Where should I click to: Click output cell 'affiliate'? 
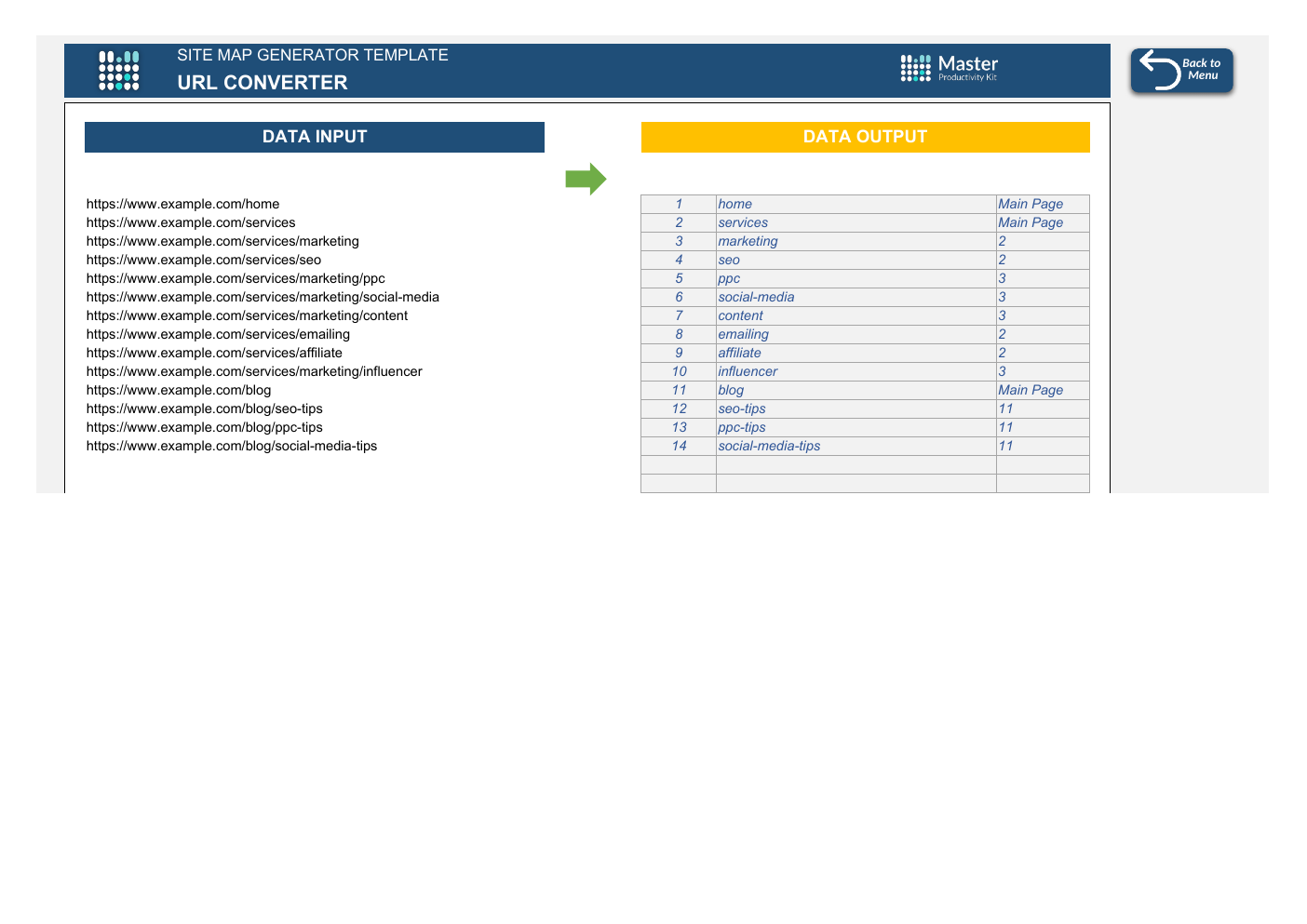pyautogui.click(x=856, y=353)
